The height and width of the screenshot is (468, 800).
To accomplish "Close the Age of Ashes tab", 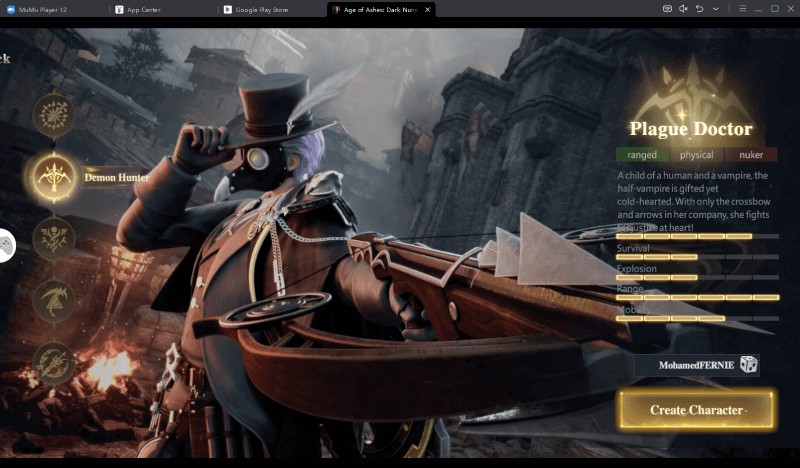I will (x=428, y=9).
